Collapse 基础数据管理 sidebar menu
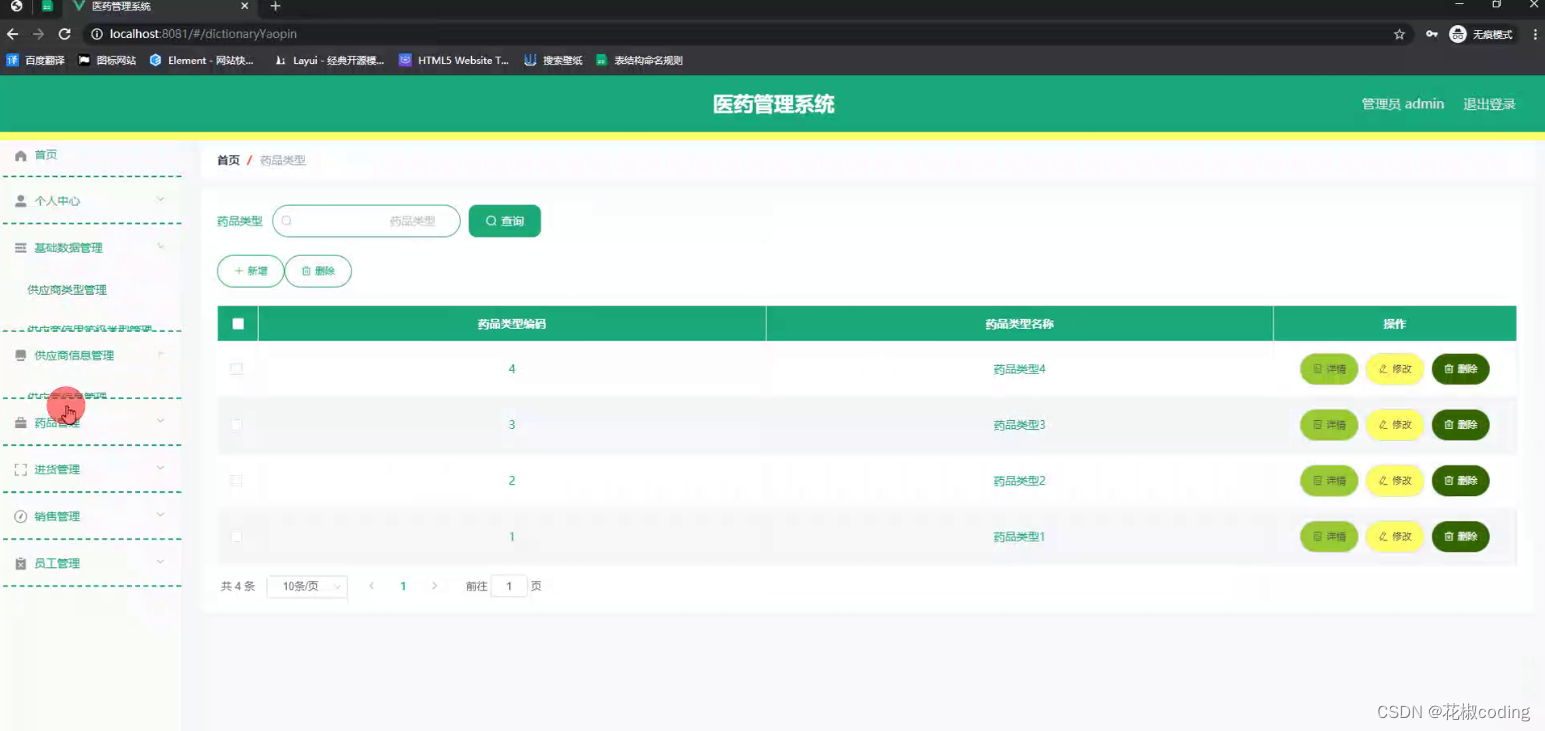1545x731 pixels. (91, 248)
